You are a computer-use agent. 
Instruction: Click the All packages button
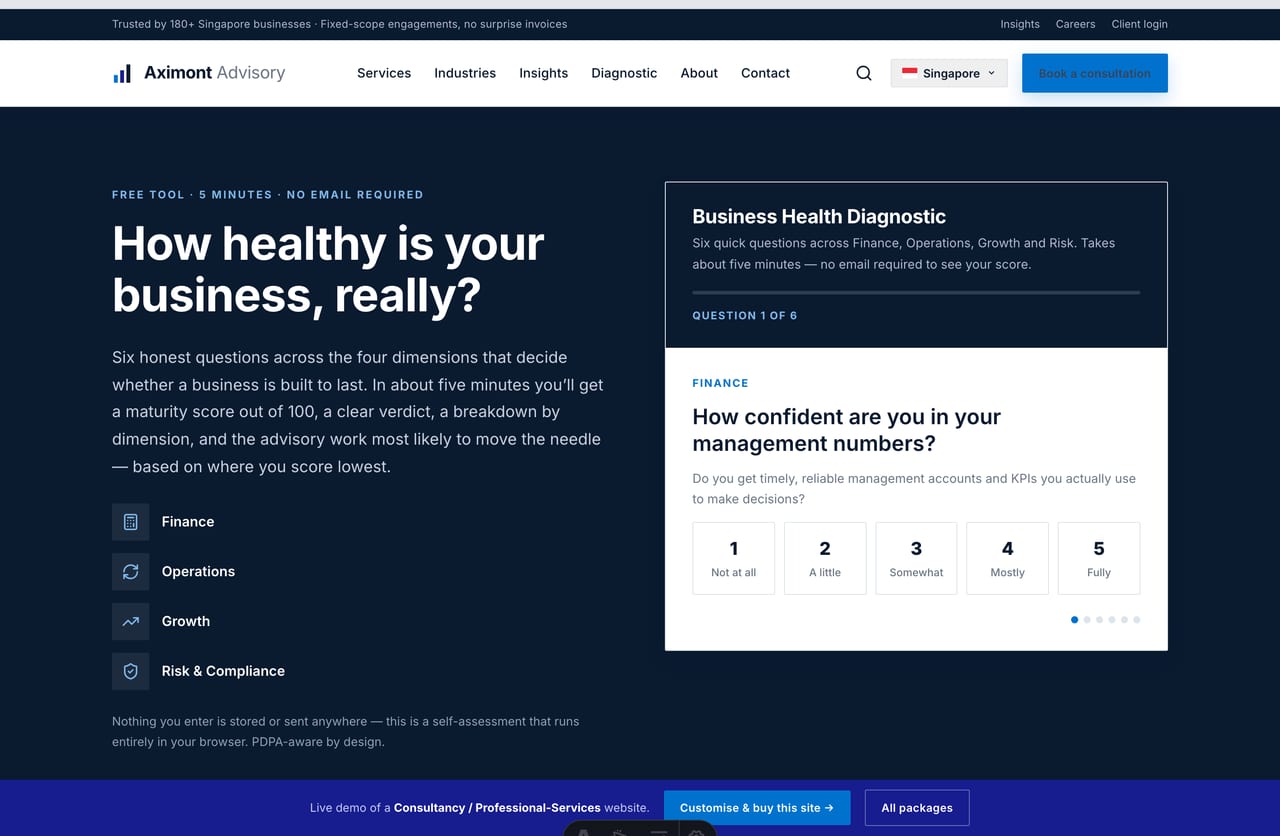pyautogui.click(x=917, y=808)
